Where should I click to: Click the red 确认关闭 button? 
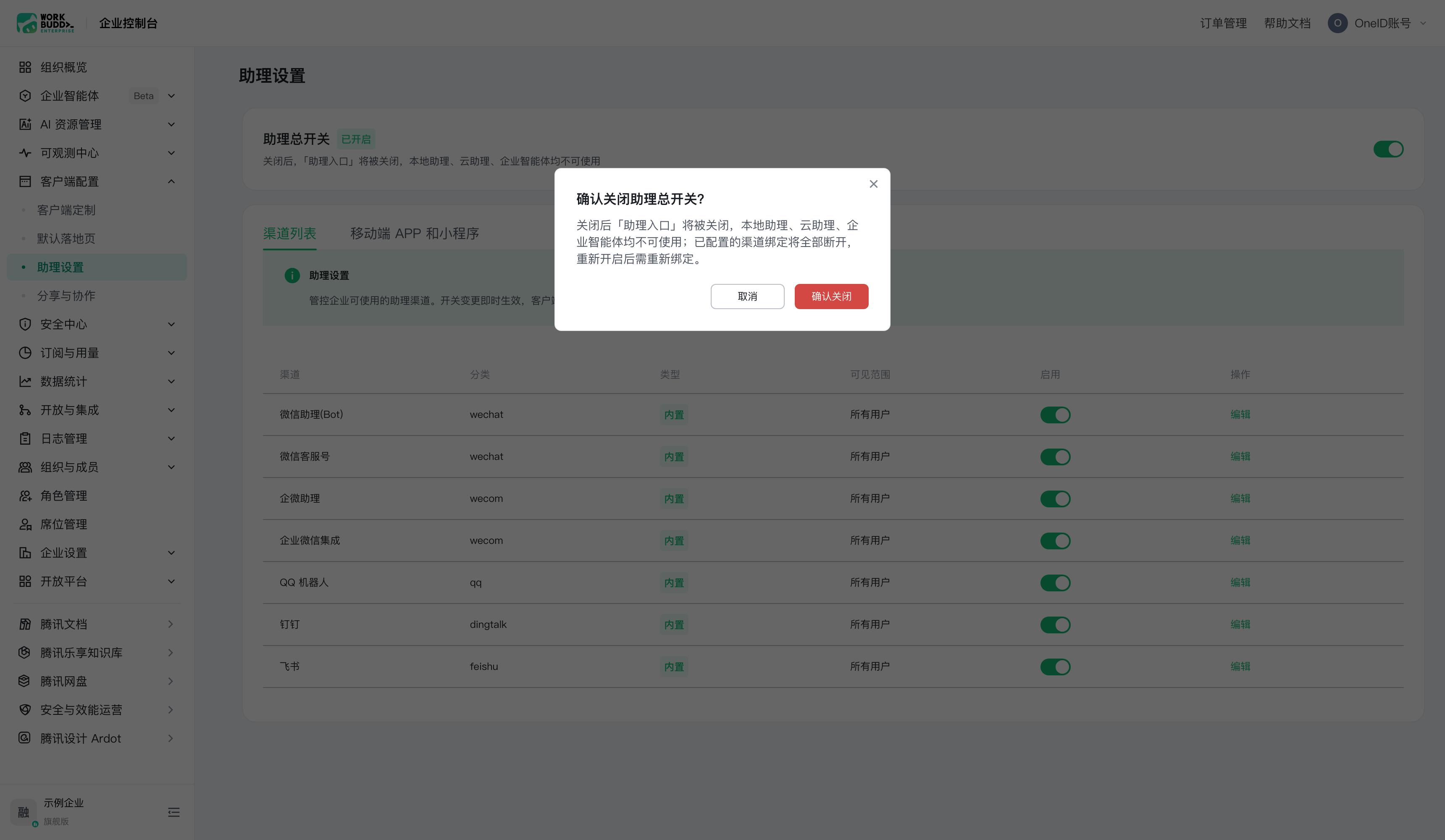click(831, 297)
